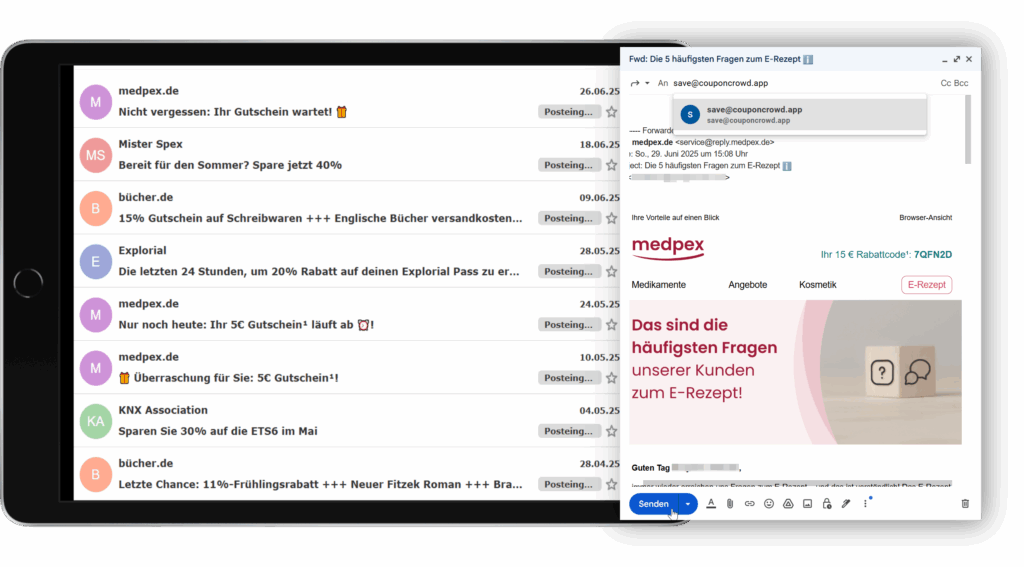Screen dimensions: 1024x567
Task: Click Bcc to add blind recipients
Action: click(x=961, y=83)
